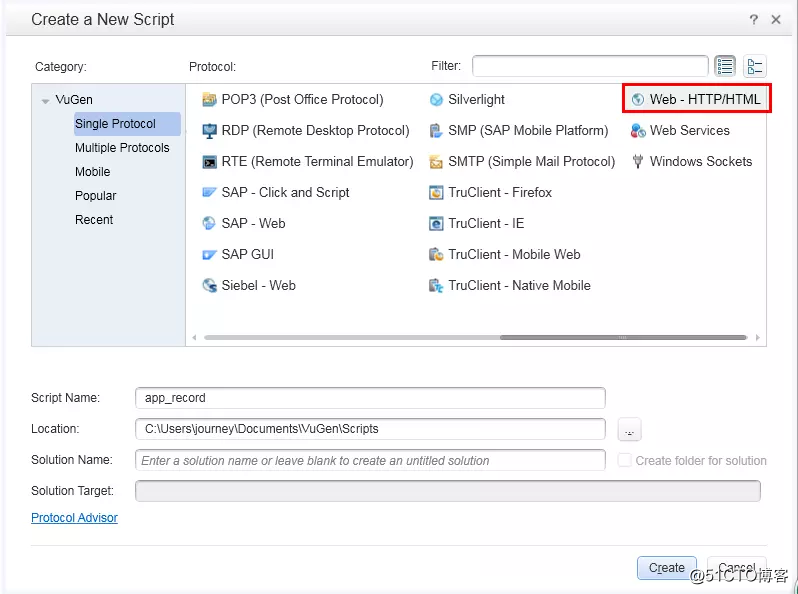The image size is (798, 594).
Task: Switch to tree view layout icon
Action: [x=755, y=66]
